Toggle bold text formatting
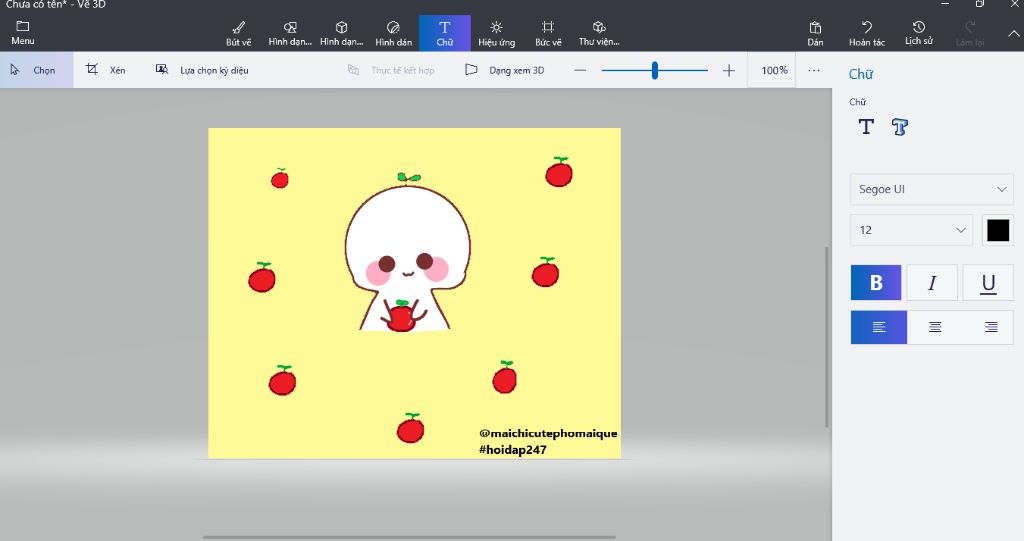1024x541 pixels. click(x=876, y=283)
